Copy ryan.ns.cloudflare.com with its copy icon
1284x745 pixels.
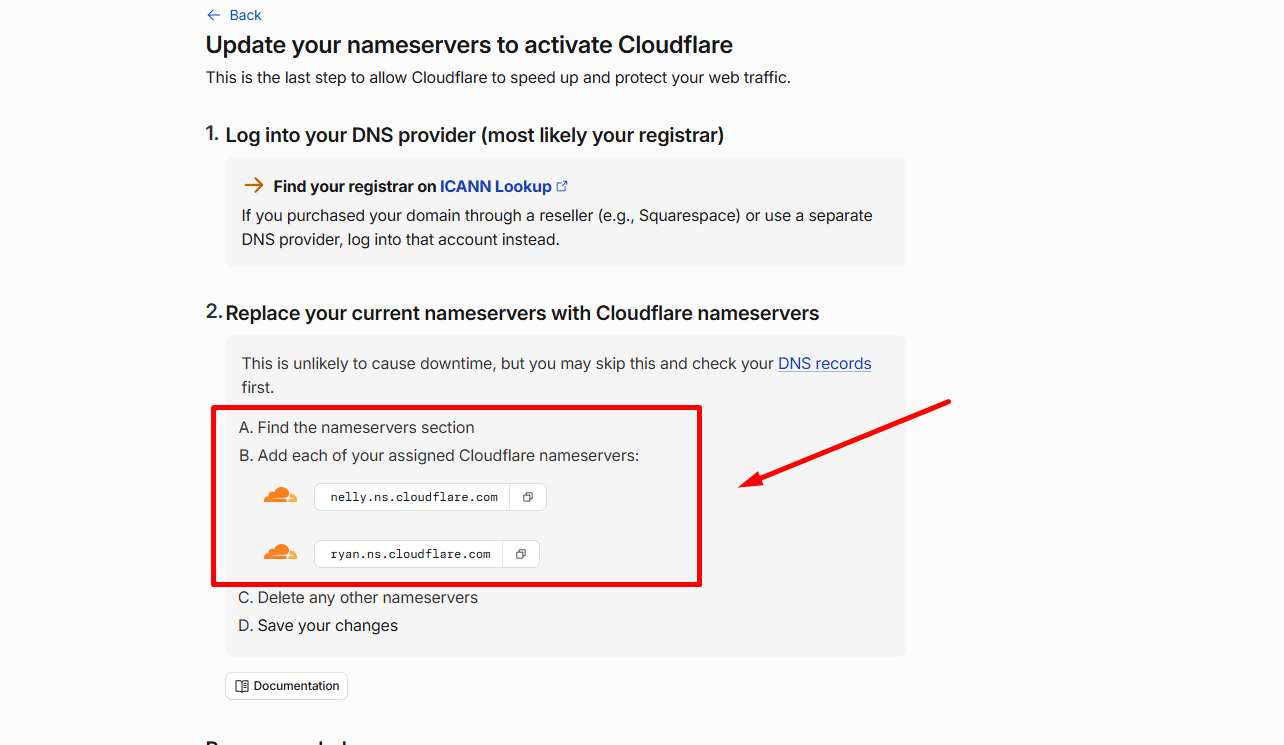[x=521, y=554]
